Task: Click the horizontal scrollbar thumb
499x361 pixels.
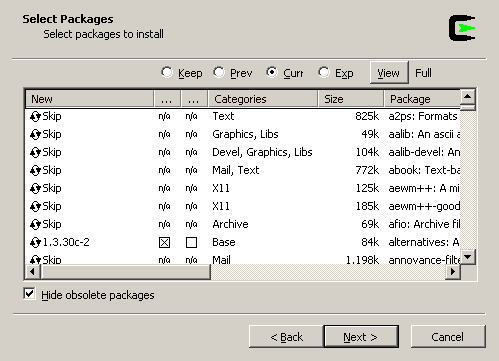Action: click(125, 272)
